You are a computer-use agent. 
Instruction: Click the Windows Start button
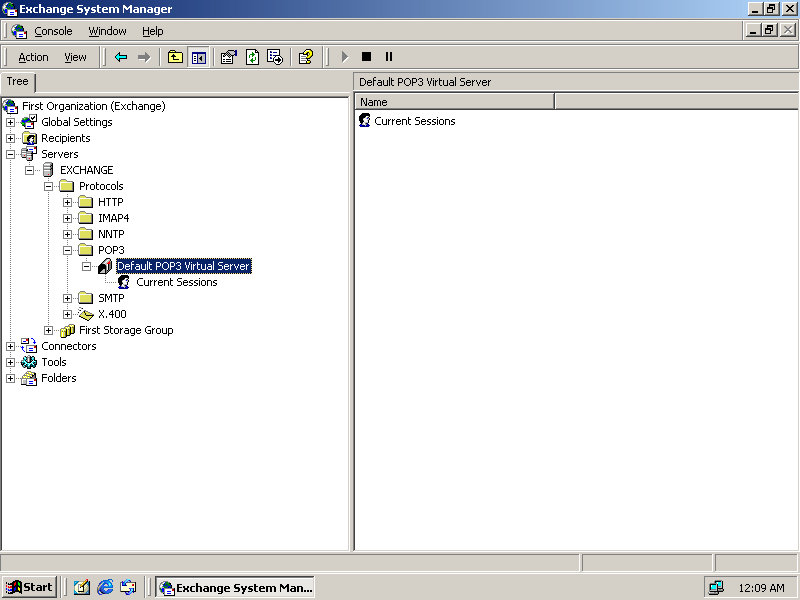point(30,587)
